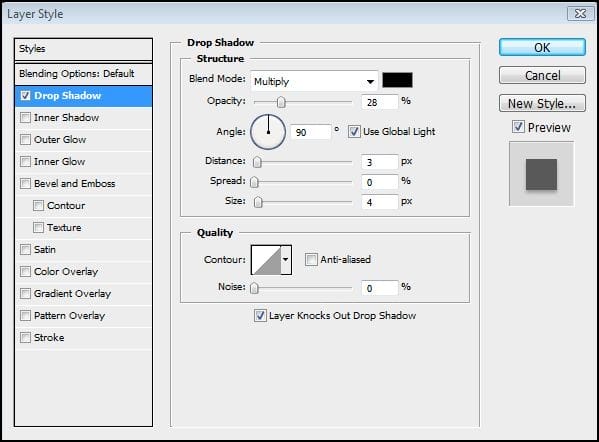Image resolution: width=599 pixels, height=442 pixels.
Task: Uncheck Use Global Light
Action: (354, 132)
